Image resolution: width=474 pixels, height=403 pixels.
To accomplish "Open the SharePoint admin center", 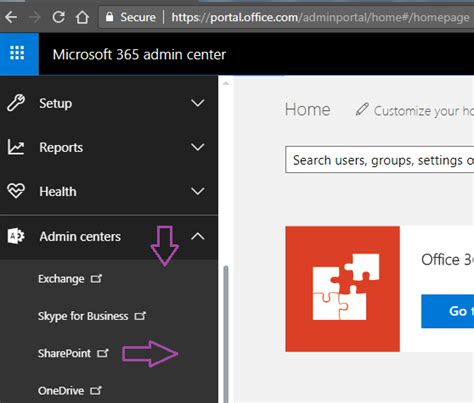I will [64, 353].
